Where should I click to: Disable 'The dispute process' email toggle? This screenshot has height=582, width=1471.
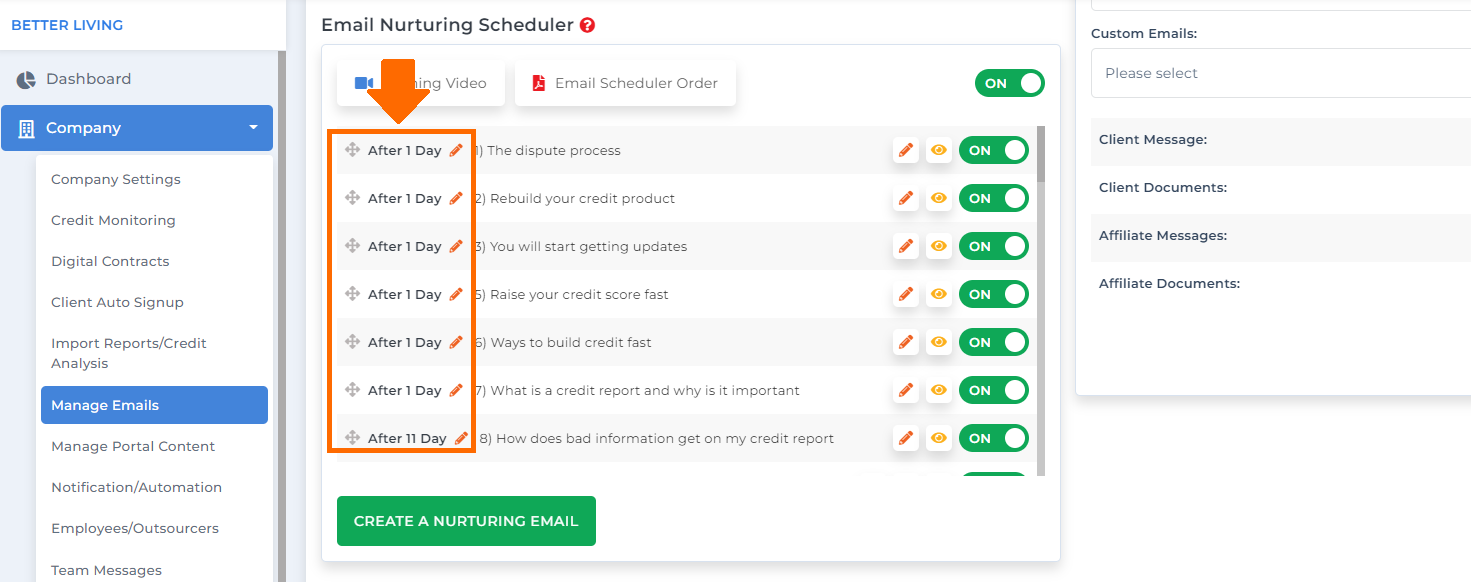994,150
